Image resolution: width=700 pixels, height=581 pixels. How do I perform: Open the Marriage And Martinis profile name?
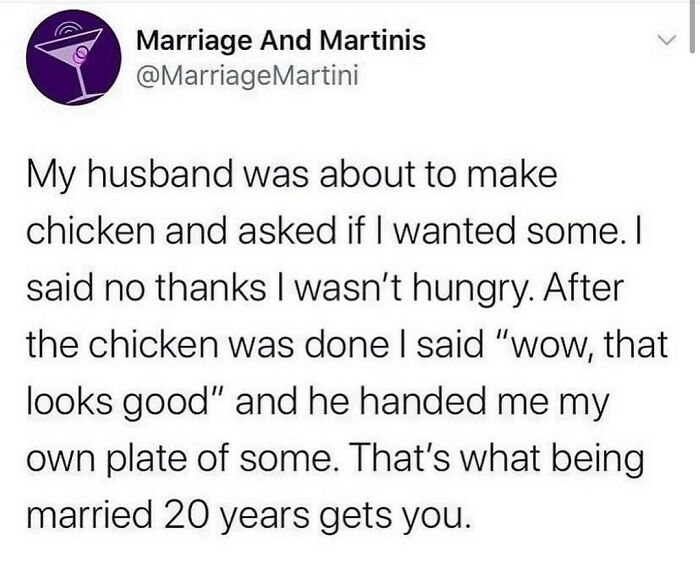click(280, 41)
